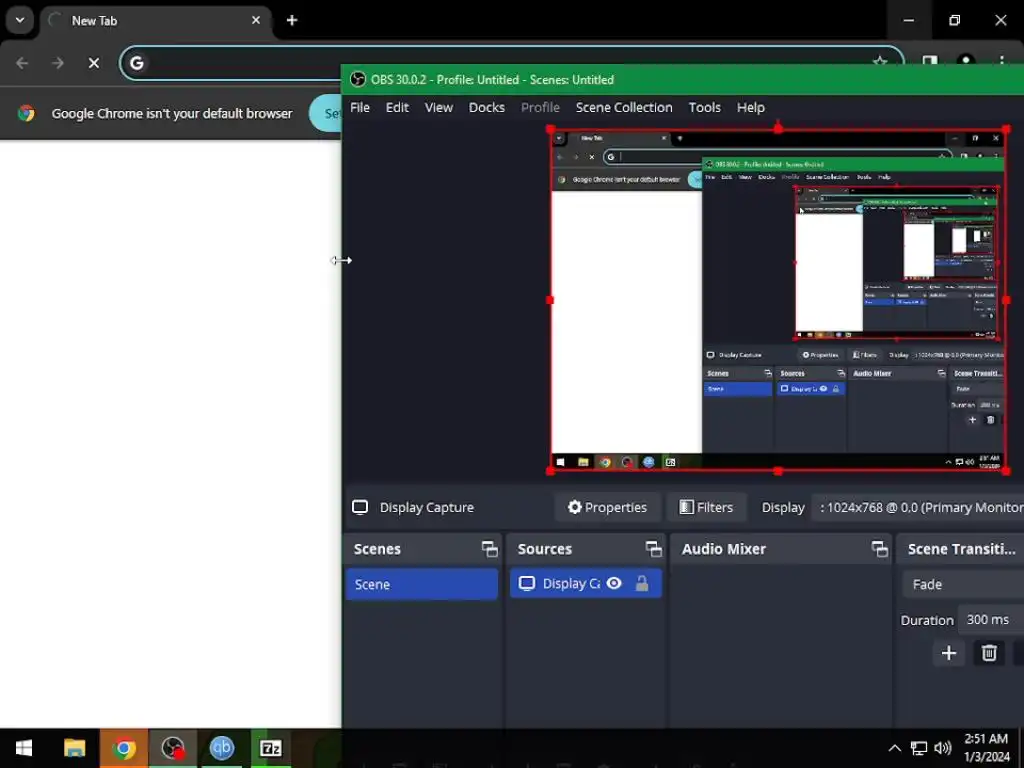Go forward in Chrome
Screen dimensions: 1024x768
(58, 63)
